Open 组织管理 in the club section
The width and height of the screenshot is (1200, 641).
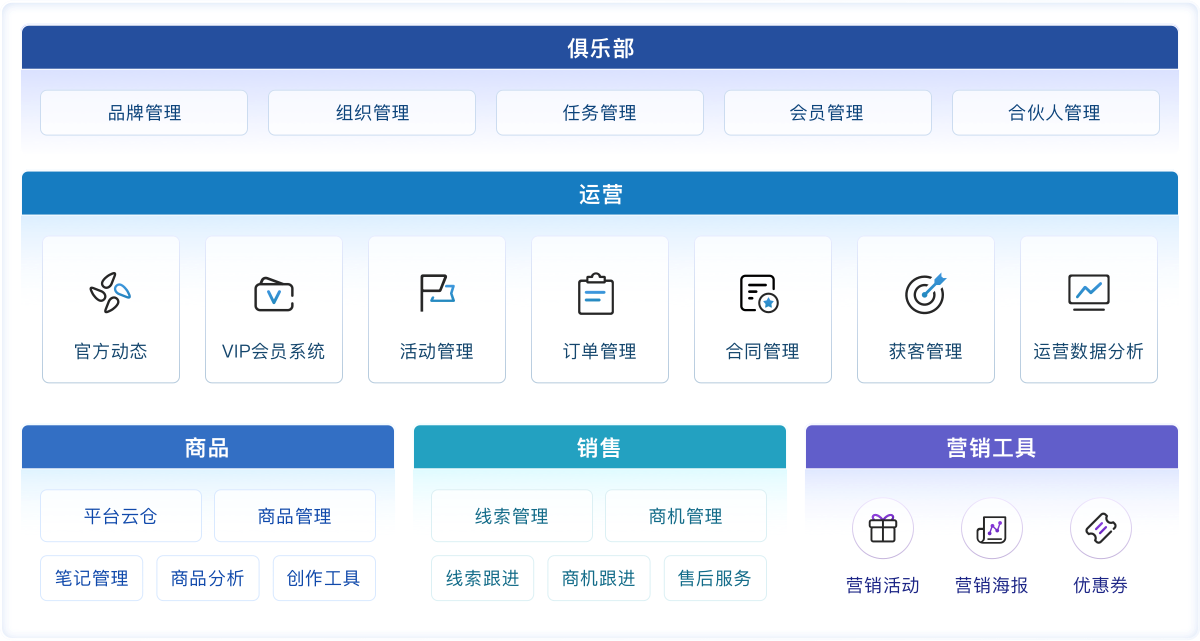point(372,113)
